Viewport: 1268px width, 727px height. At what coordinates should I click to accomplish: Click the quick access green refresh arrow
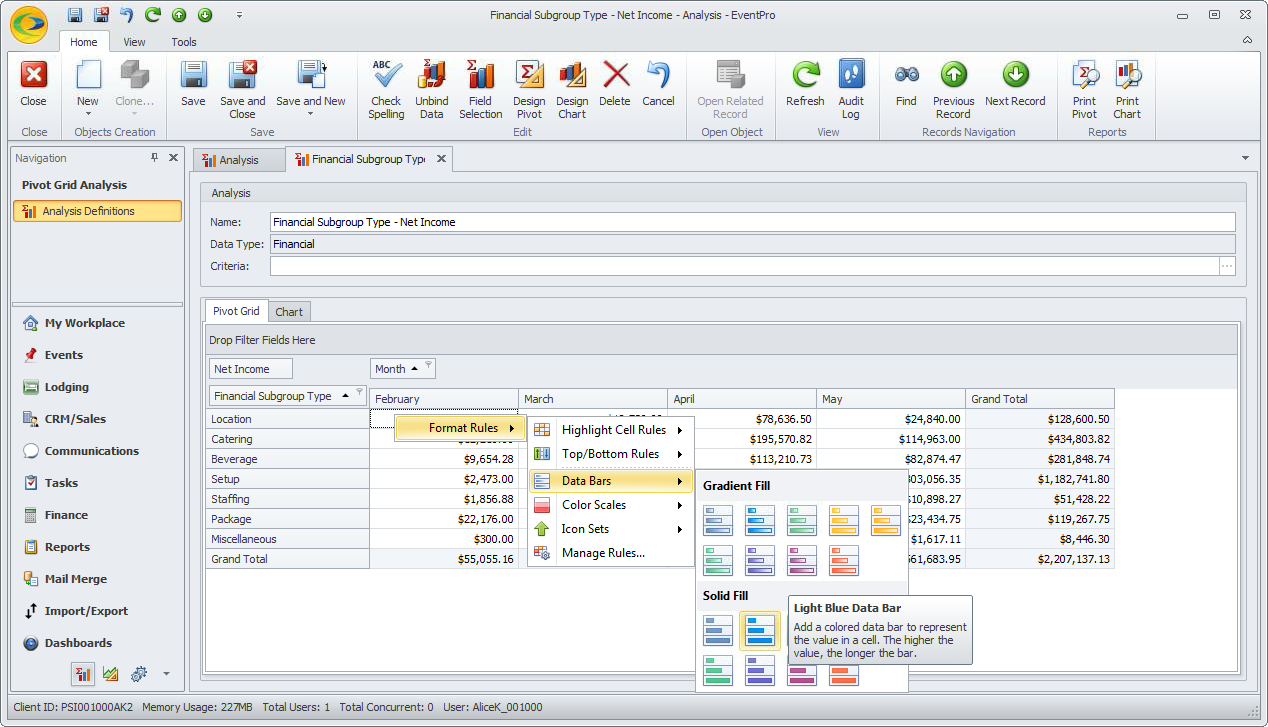click(153, 15)
